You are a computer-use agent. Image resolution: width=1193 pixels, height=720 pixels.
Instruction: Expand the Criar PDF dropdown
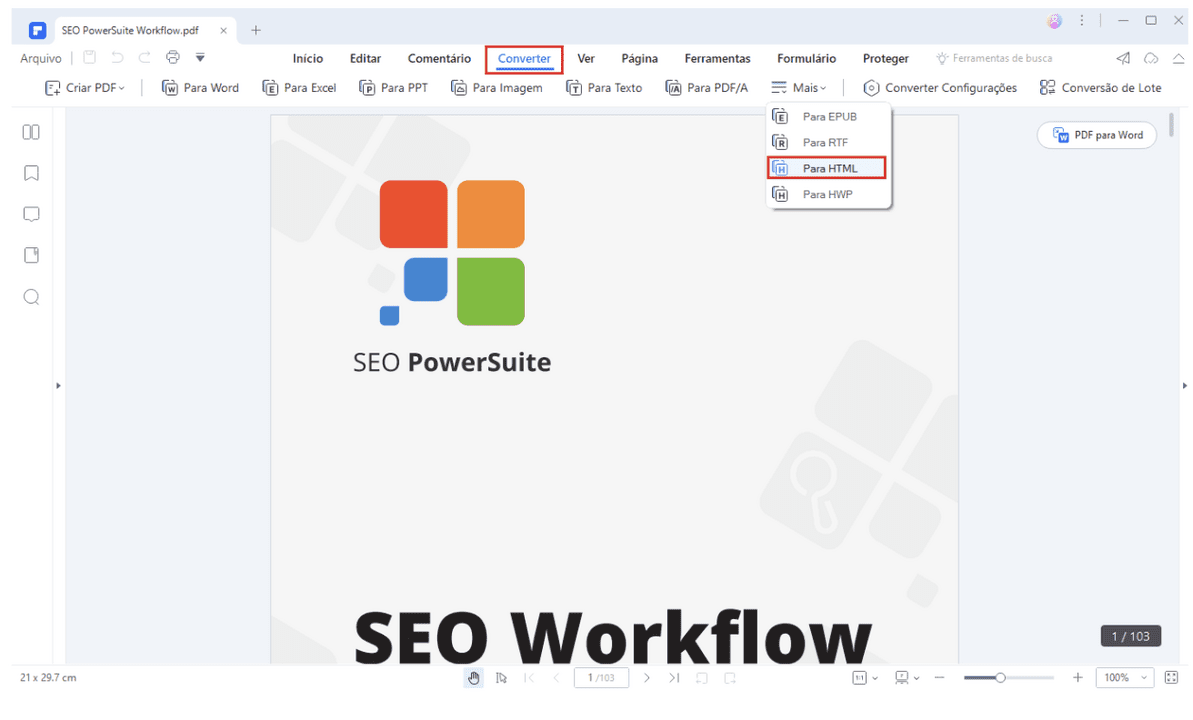click(x=85, y=88)
